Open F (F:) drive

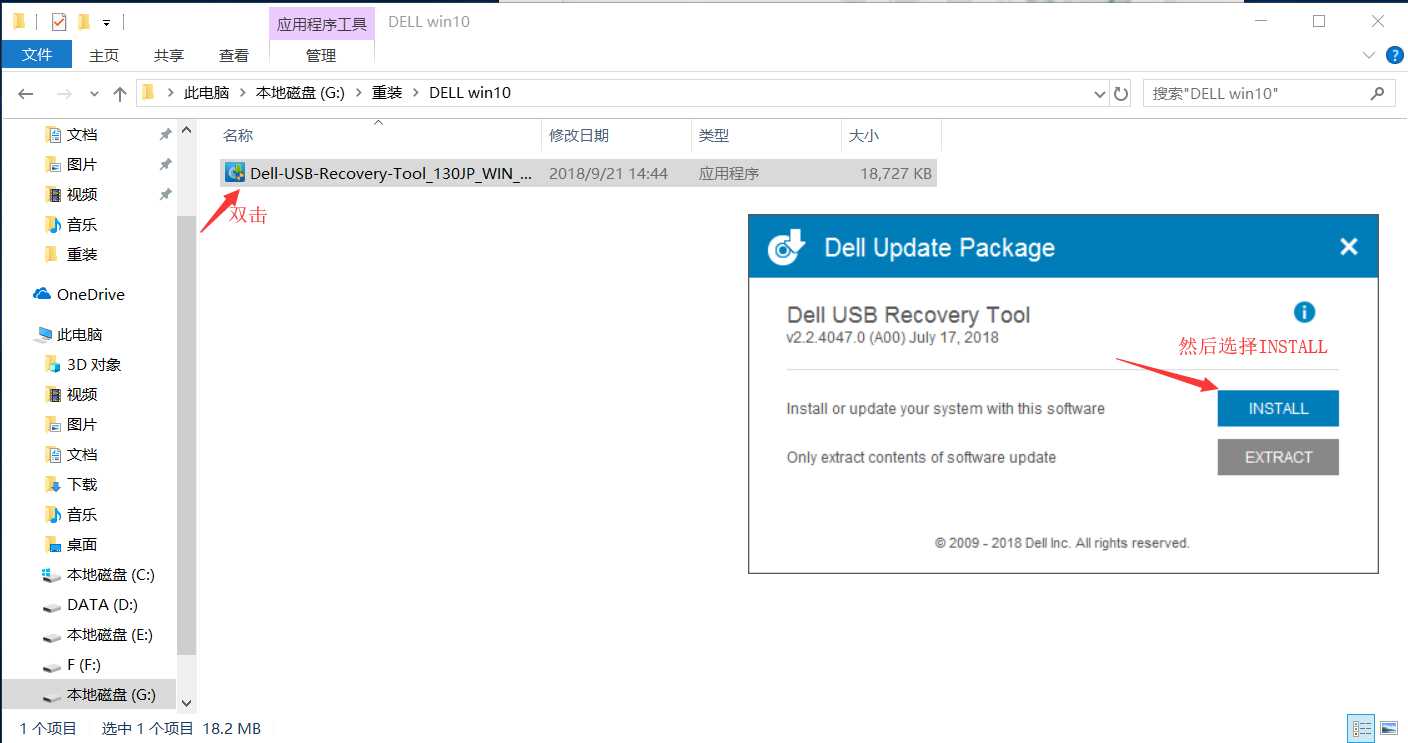click(83, 664)
